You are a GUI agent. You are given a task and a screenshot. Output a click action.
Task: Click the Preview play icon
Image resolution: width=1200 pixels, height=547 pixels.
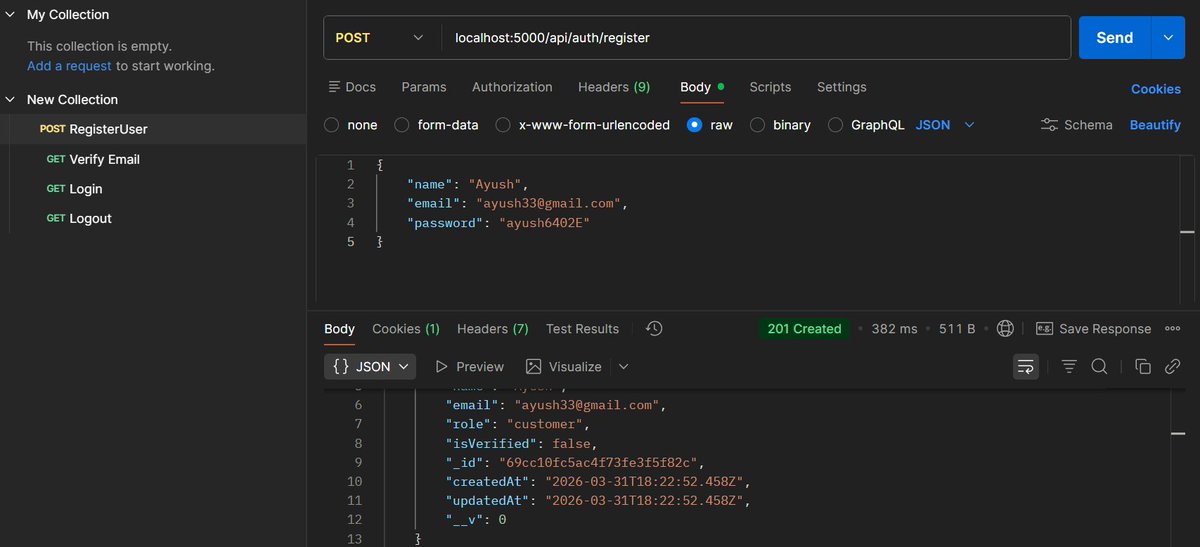point(441,367)
